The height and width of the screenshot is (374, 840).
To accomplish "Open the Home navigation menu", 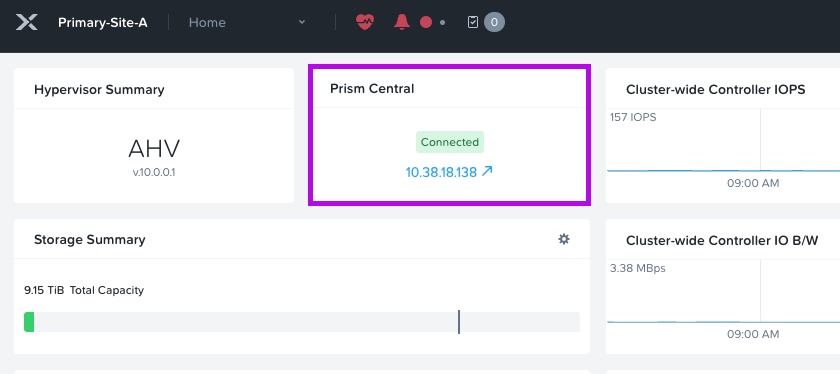I will tap(207, 23).
